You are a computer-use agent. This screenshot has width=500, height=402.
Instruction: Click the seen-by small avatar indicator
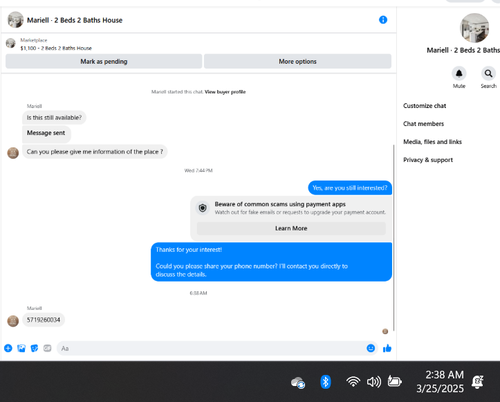[385, 331]
